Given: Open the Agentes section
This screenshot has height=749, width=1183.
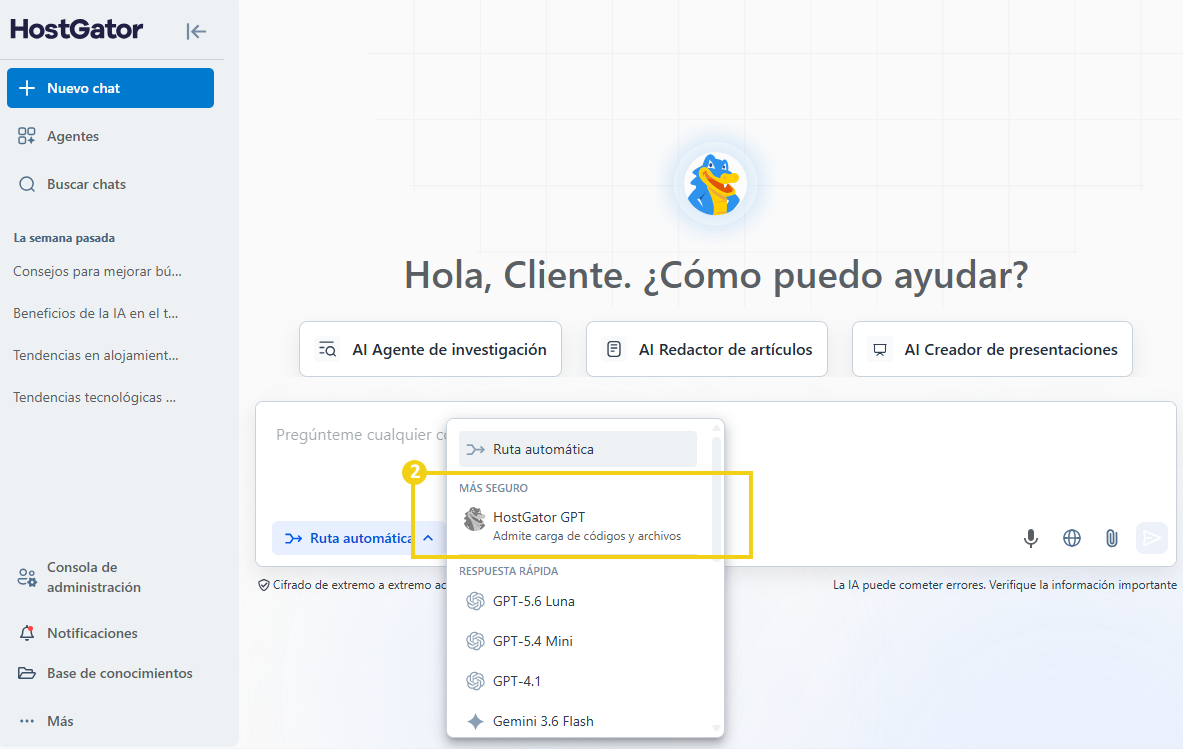Looking at the screenshot, I should click(72, 136).
